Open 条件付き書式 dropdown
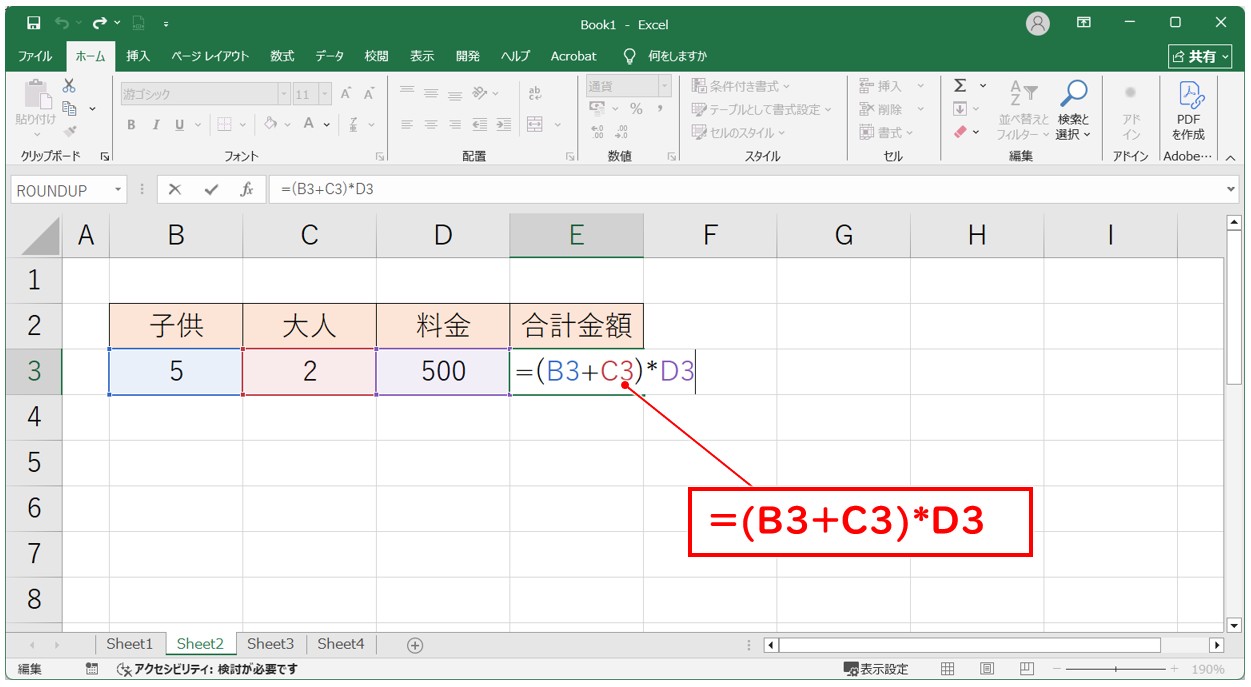This screenshot has height=687, width=1251. pyautogui.click(x=741, y=86)
